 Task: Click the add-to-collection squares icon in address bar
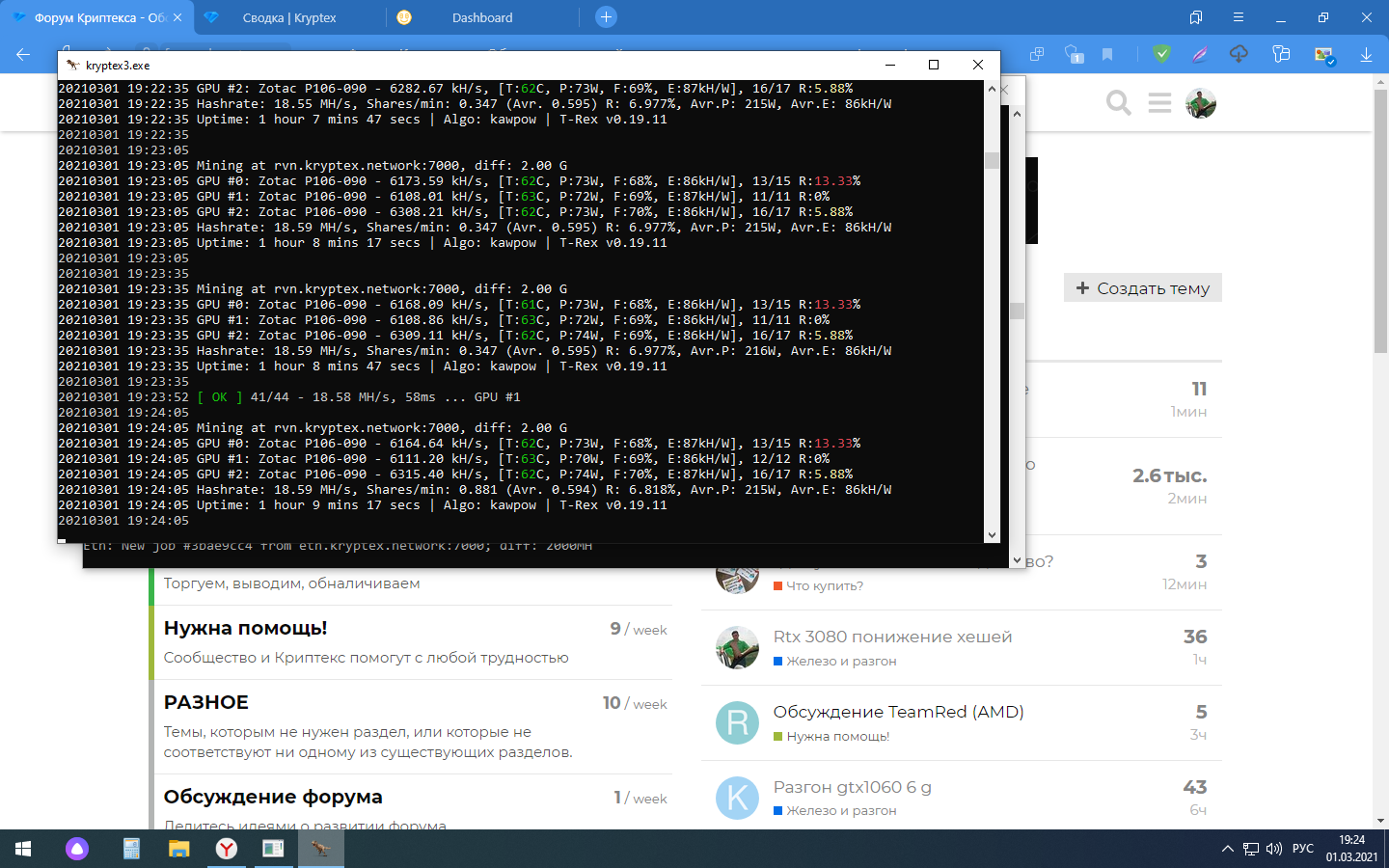[1037, 55]
